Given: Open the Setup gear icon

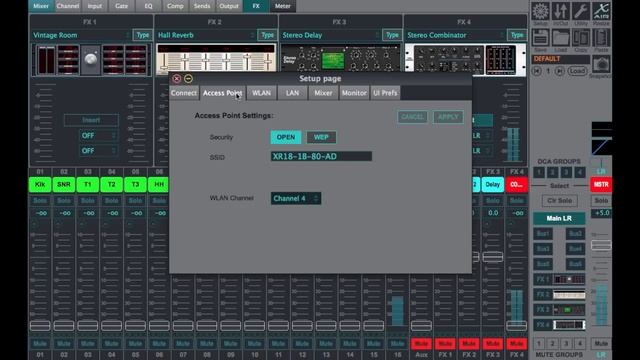Looking at the screenshot, I should click(540, 11).
